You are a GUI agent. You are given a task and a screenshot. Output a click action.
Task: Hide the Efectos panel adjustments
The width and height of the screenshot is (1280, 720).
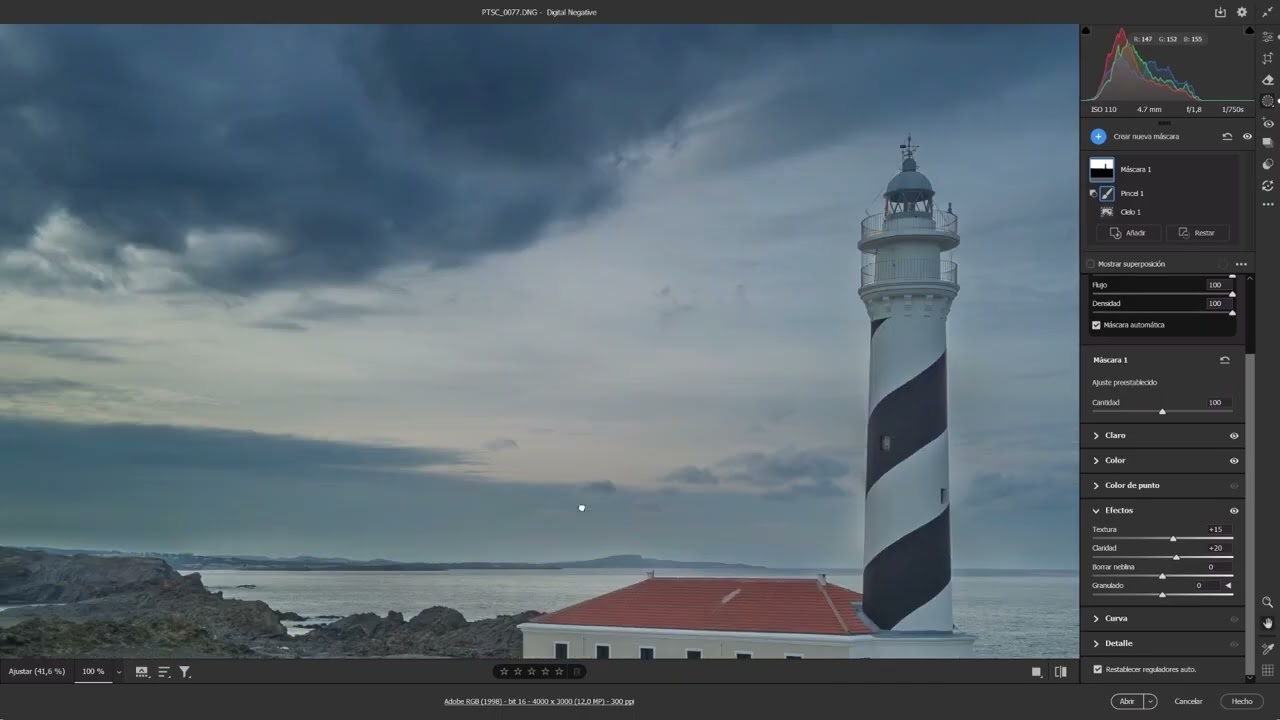click(x=1234, y=511)
